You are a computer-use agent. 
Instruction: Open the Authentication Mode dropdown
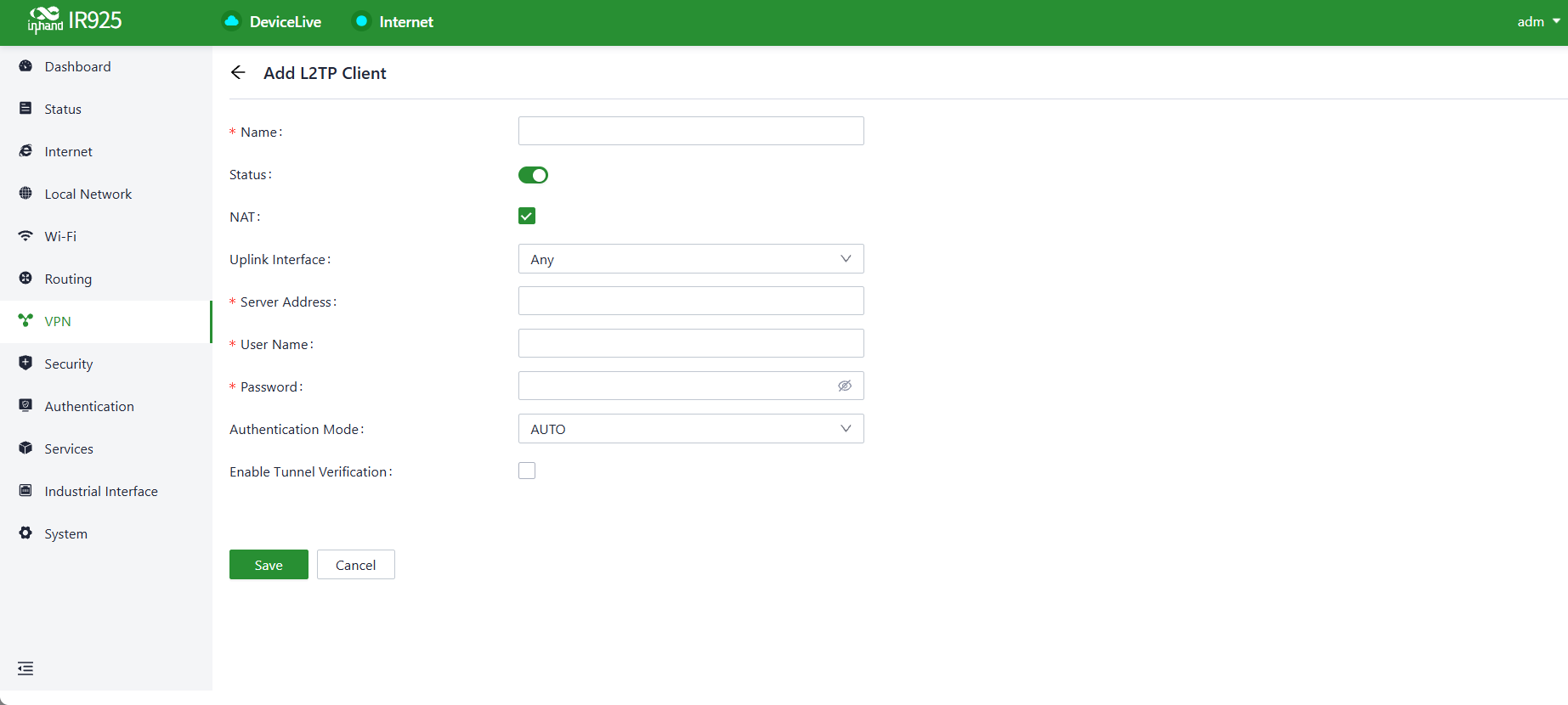click(x=691, y=429)
